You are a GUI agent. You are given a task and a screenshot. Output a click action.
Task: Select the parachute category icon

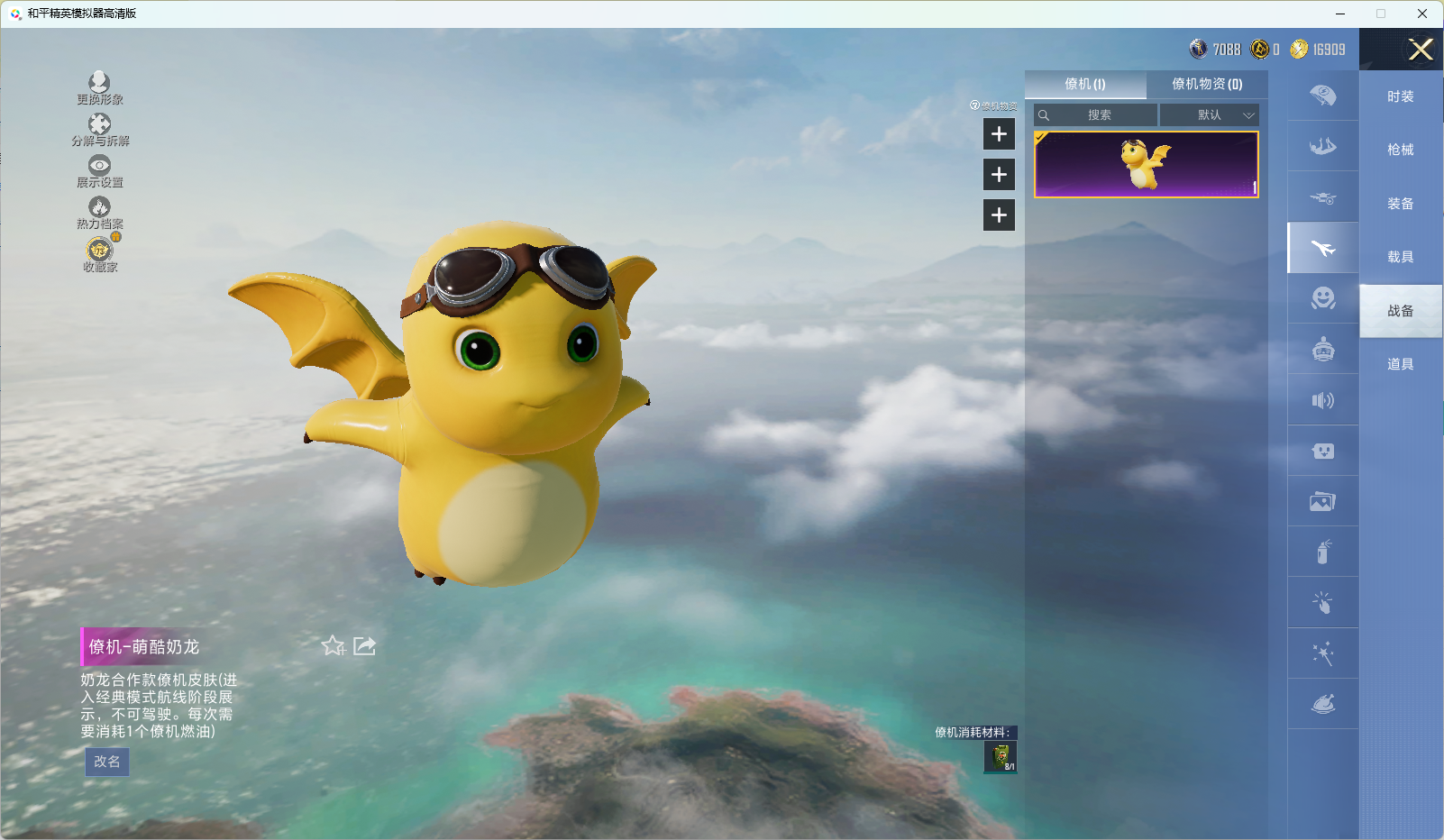pyautogui.click(x=1322, y=96)
